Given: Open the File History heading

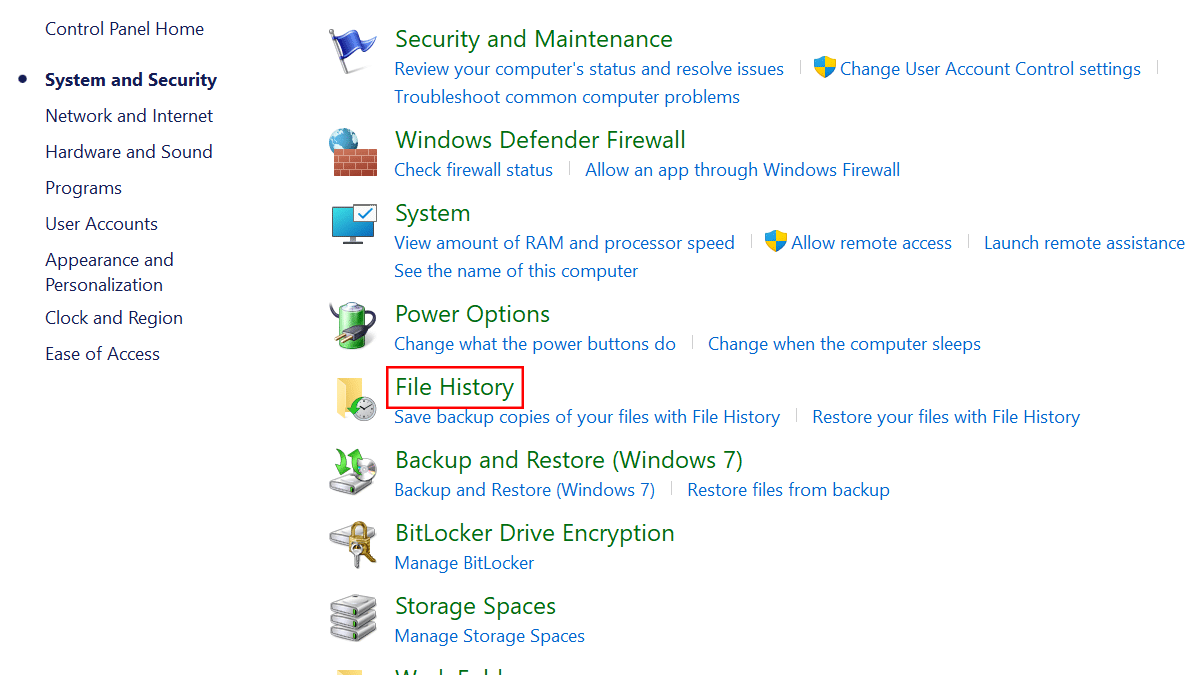Looking at the screenshot, I should 455,387.
